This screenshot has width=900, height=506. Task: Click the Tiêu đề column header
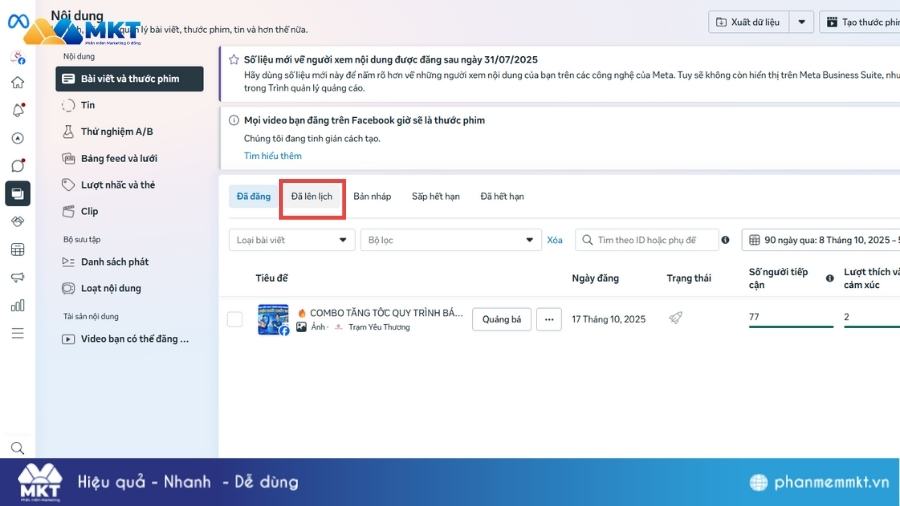(x=271, y=278)
